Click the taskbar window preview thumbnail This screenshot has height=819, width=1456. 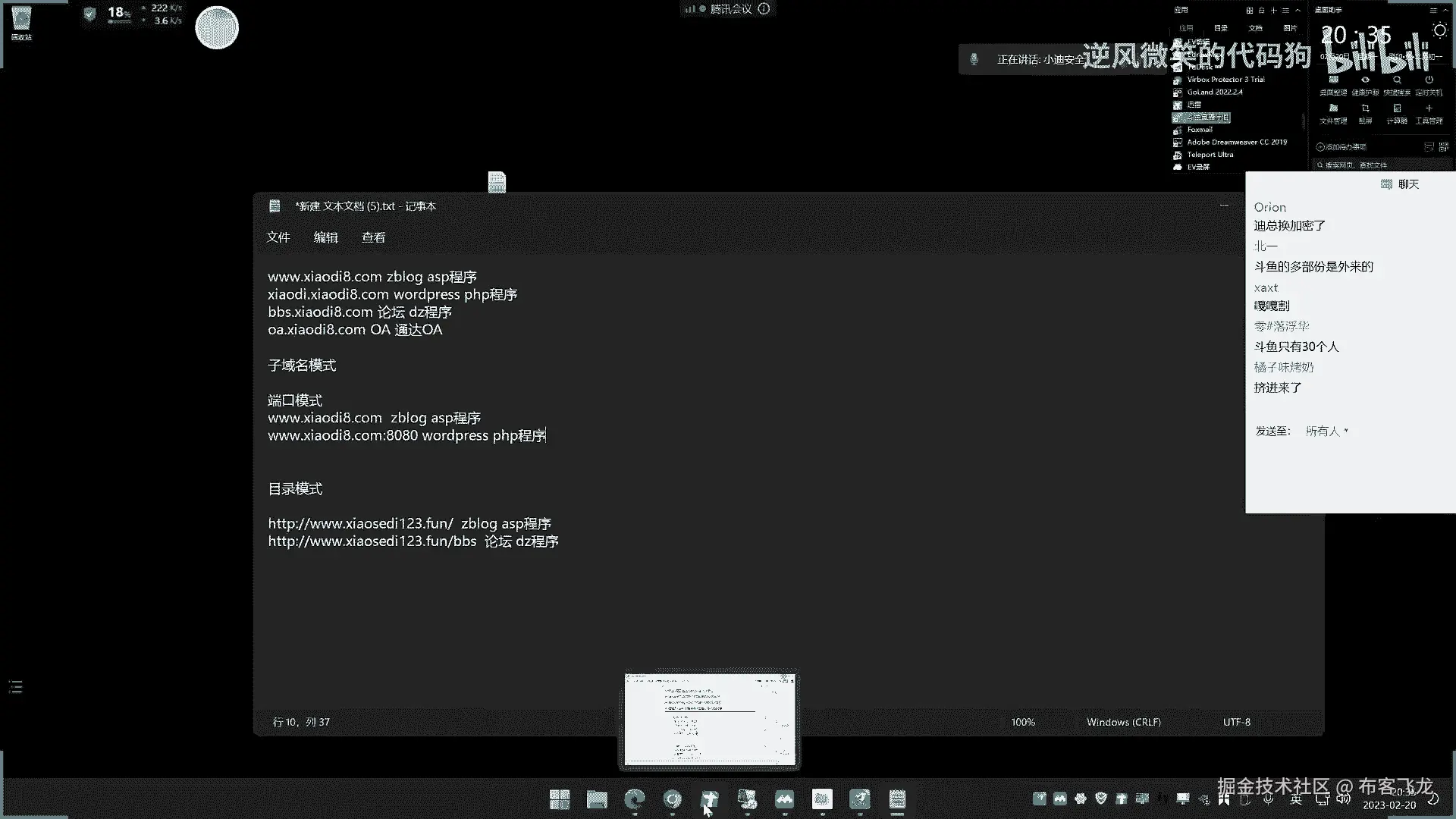point(710,719)
